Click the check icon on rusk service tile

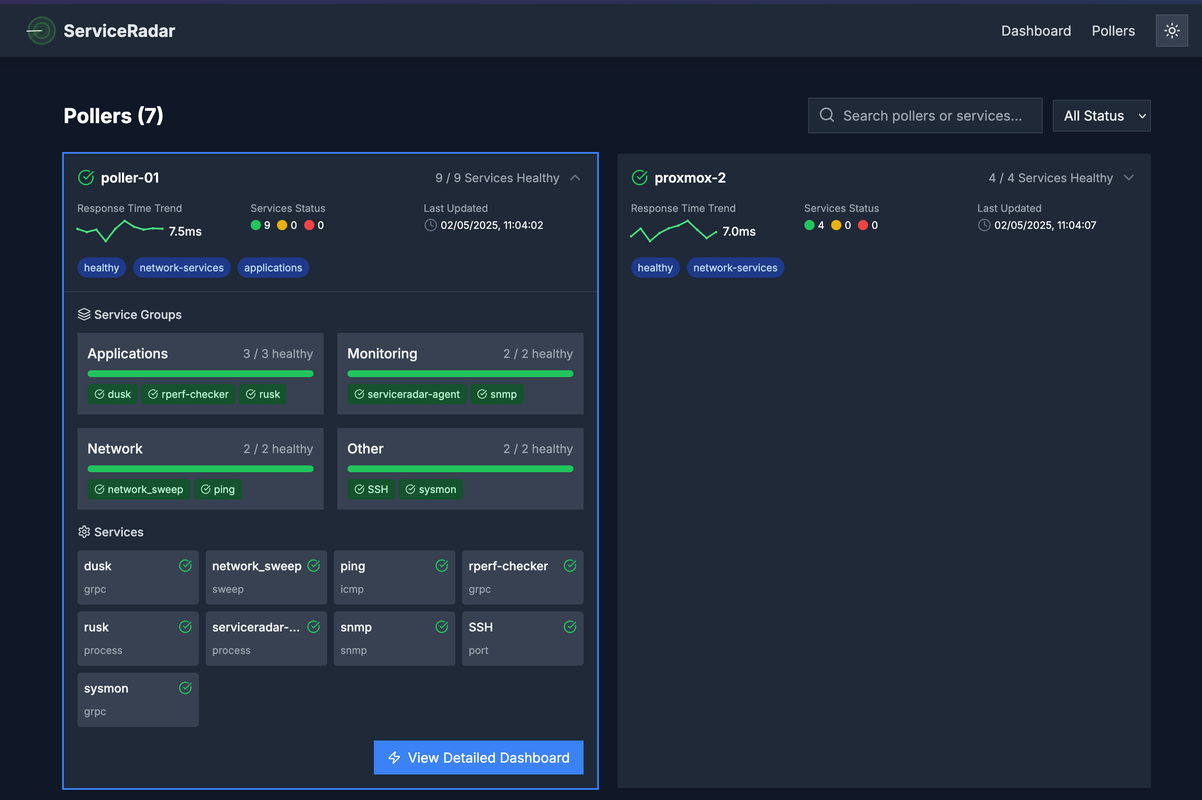pos(185,627)
